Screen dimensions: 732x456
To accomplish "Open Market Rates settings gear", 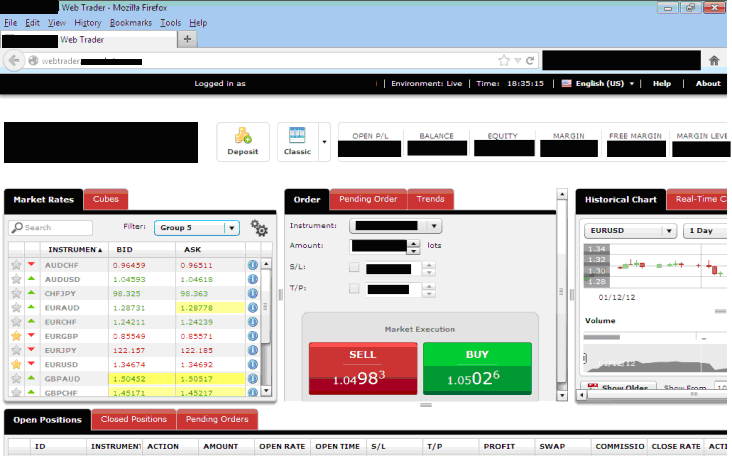I will [x=259, y=228].
